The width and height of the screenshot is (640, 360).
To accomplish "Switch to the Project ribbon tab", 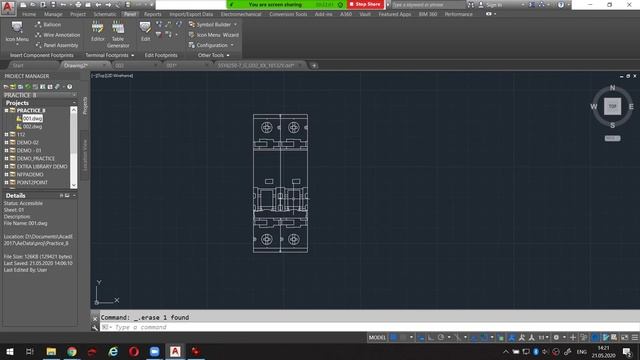I will pos(78,14).
